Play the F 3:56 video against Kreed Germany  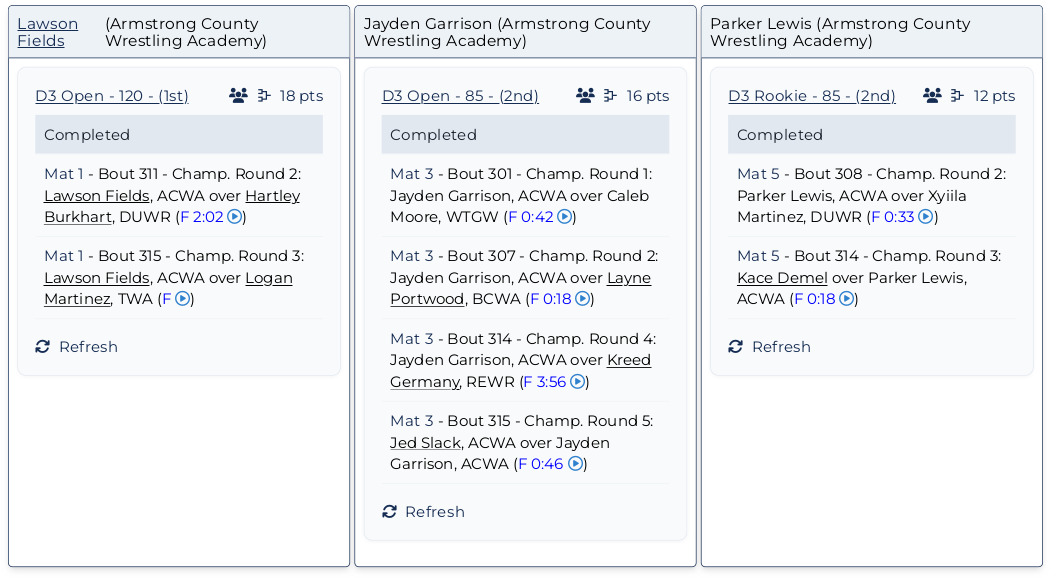577,382
